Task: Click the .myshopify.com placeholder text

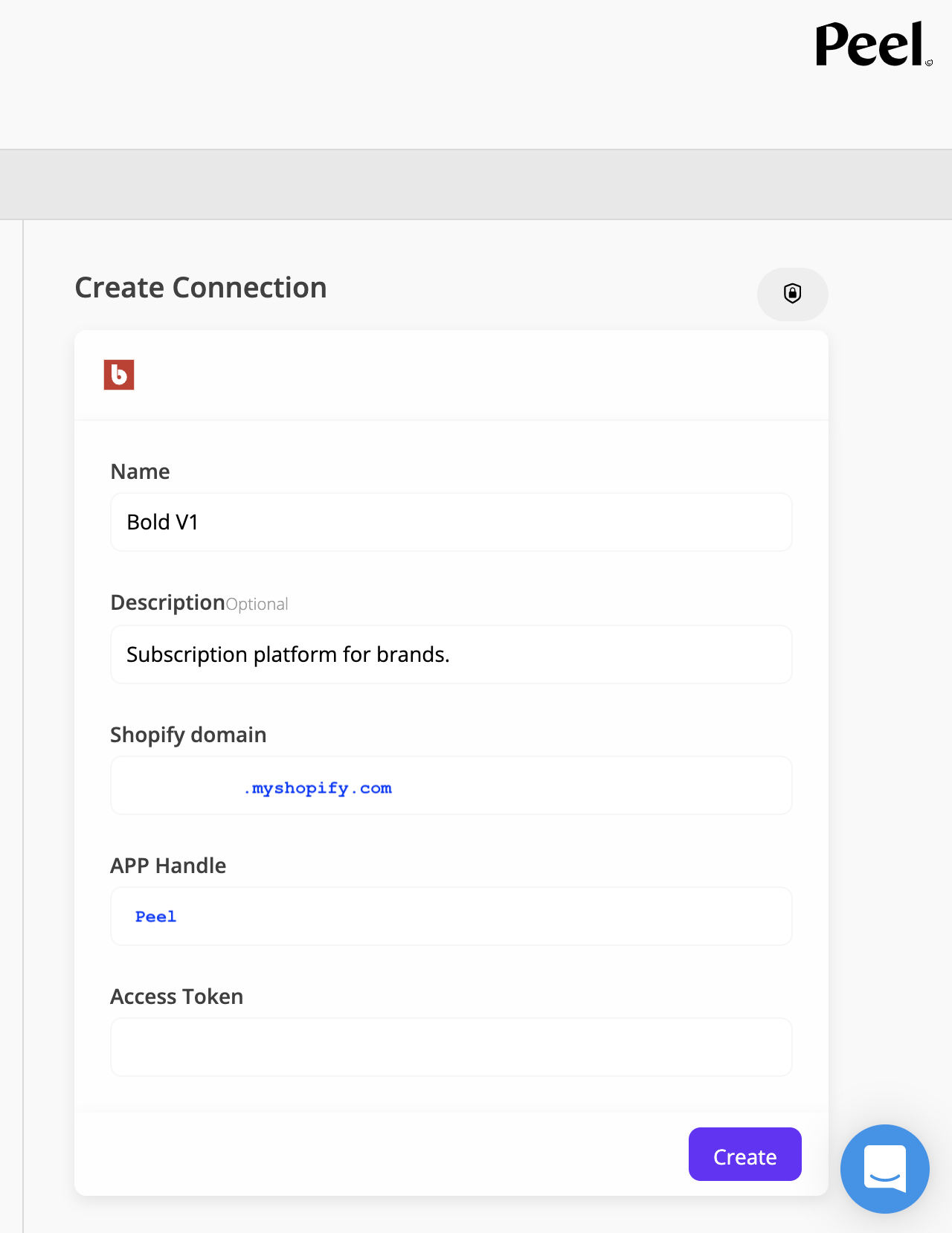Action: 318,788
